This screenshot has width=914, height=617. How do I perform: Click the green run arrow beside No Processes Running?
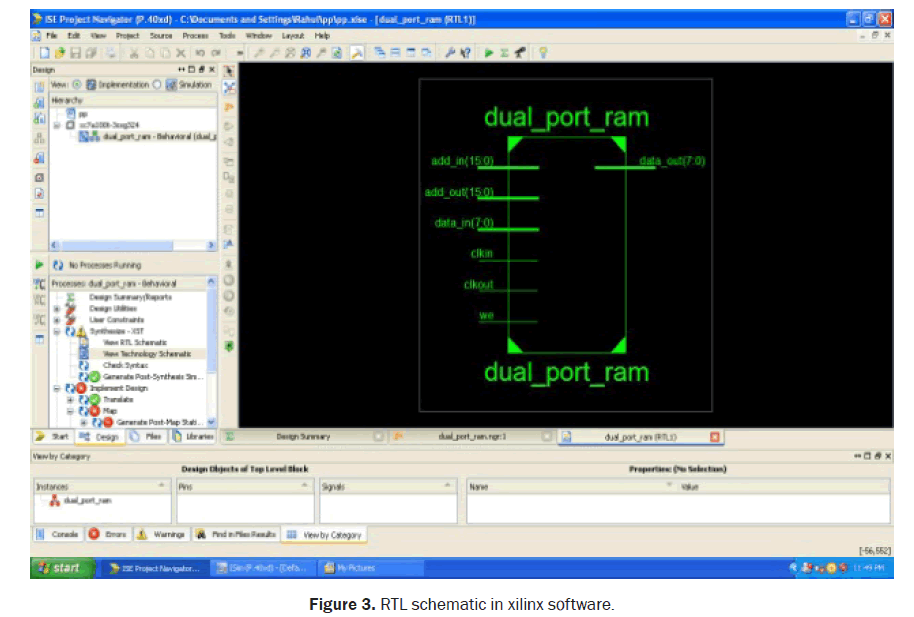tap(40, 265)
